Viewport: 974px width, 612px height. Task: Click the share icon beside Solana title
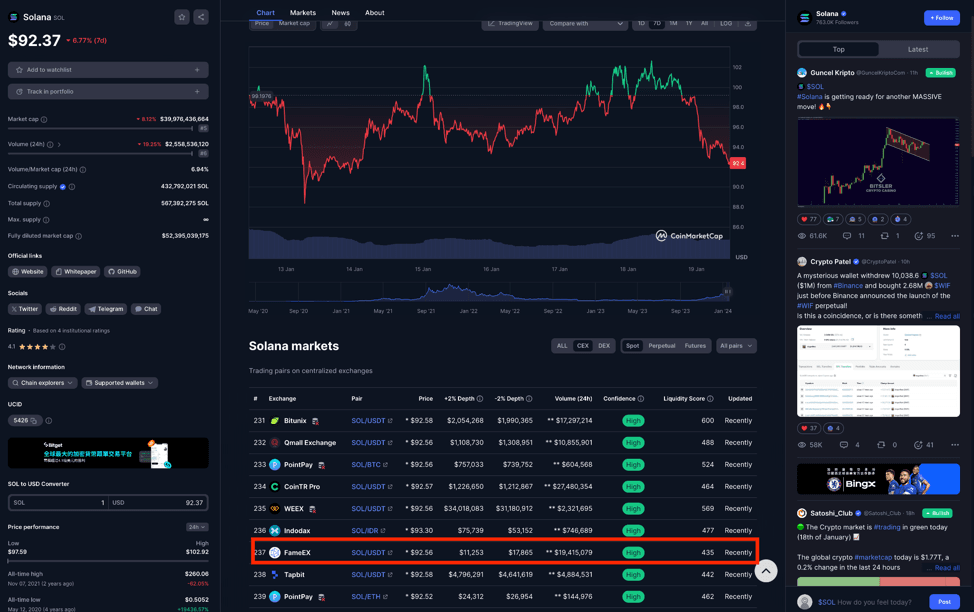(x=201, y=17)
